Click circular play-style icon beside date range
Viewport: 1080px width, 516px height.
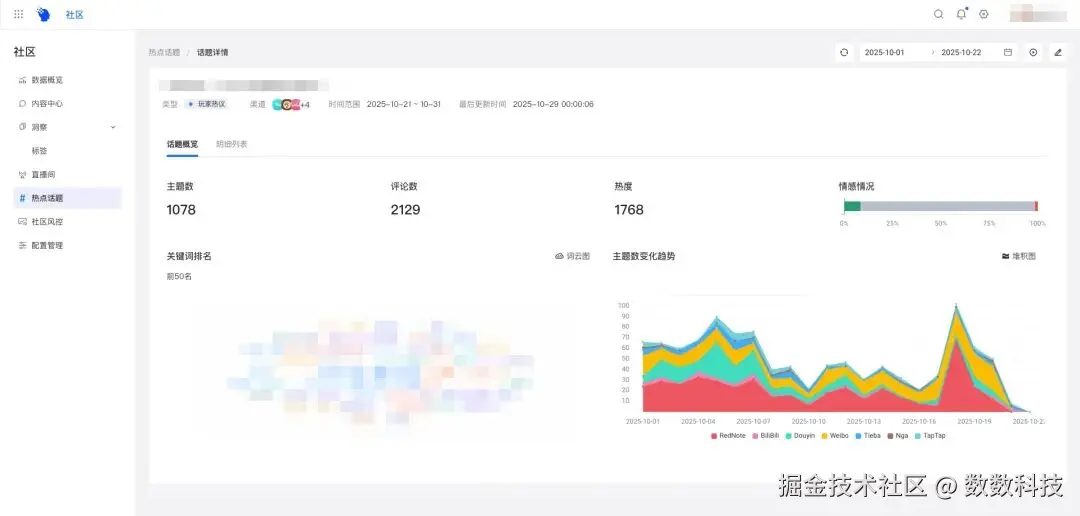coord(1033,52)
